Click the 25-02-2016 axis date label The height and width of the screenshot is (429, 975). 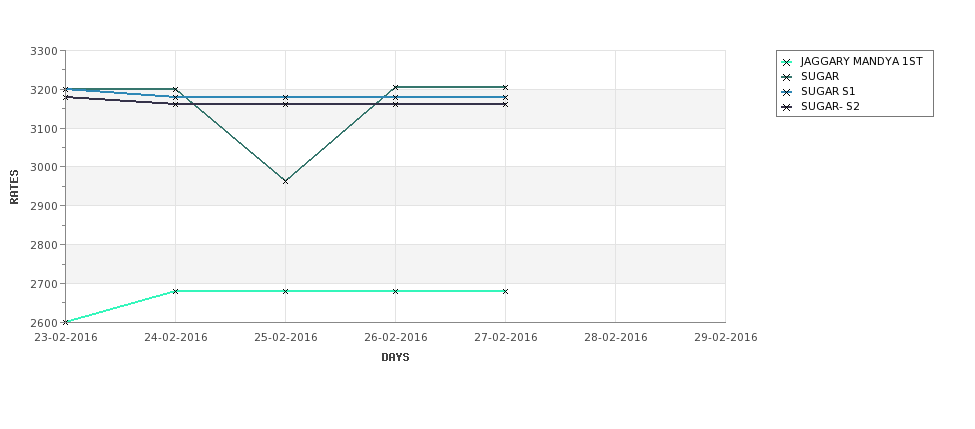click(x=285, y=338)
